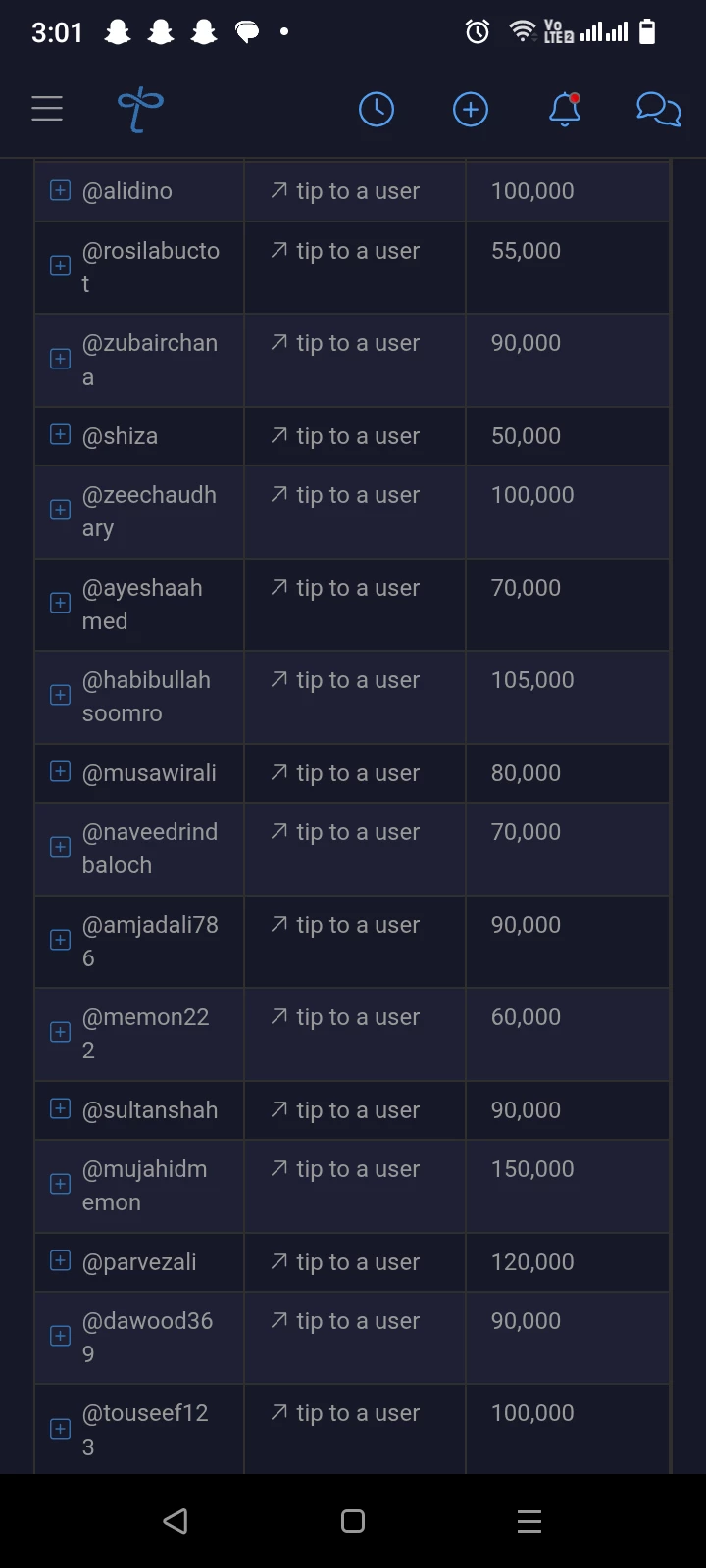Open the hamburger menu
The image size is (706, 1568).
coord(47,108)
